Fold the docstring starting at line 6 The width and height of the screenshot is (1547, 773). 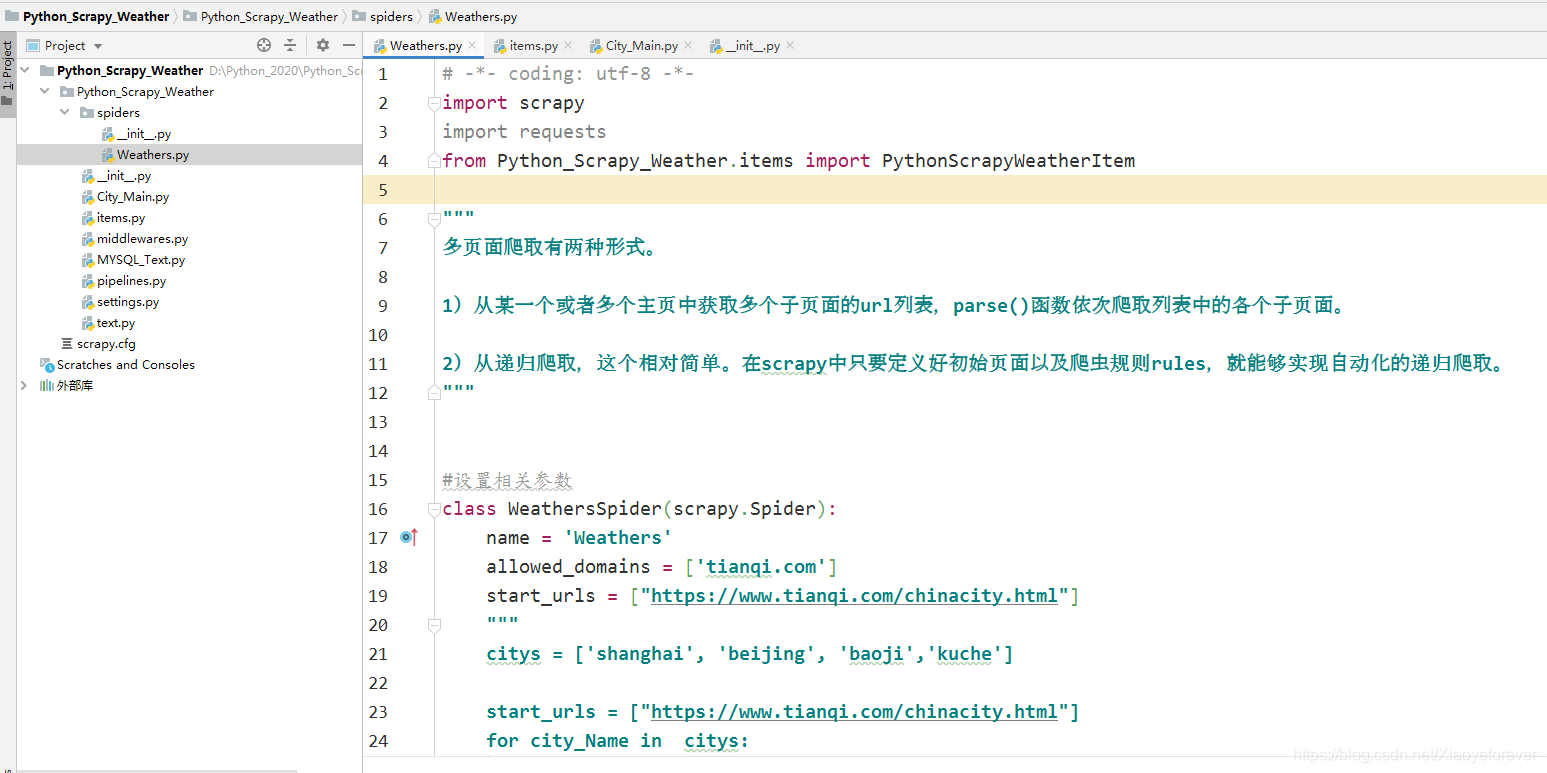pos(434,219)
